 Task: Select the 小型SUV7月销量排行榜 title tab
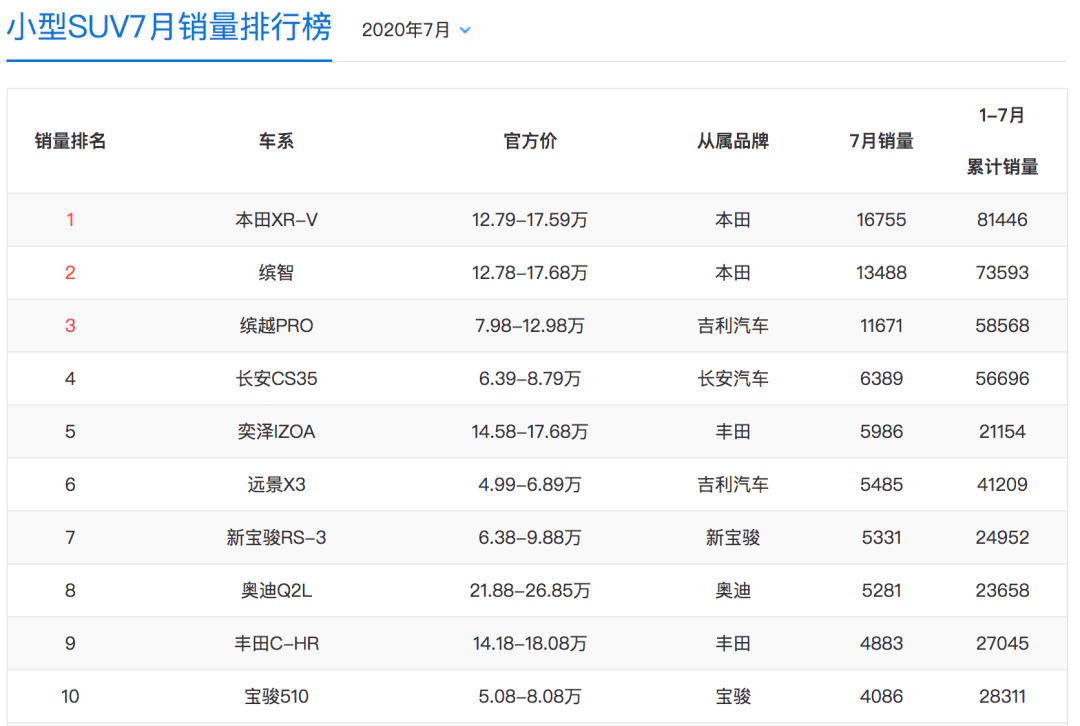coord(169,28)
